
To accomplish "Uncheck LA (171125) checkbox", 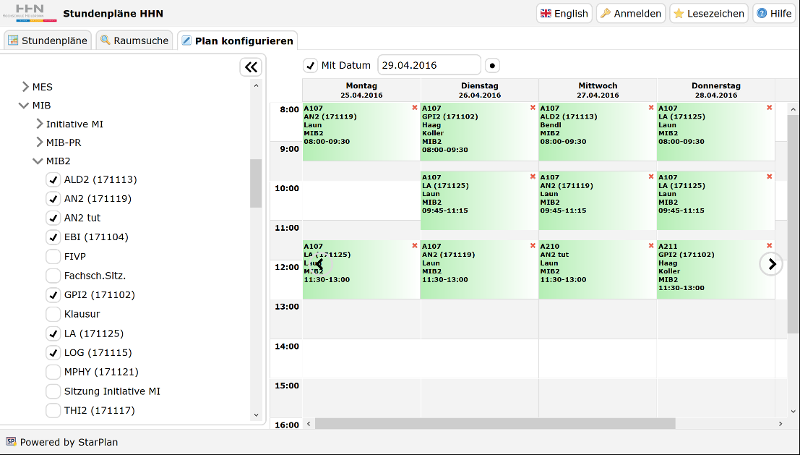I will 53,334.
